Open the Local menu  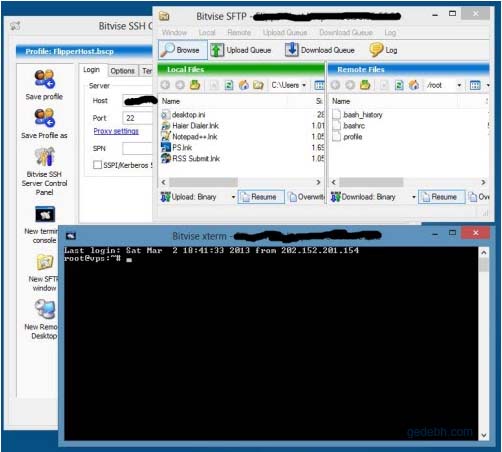click(x=207, y=32)
